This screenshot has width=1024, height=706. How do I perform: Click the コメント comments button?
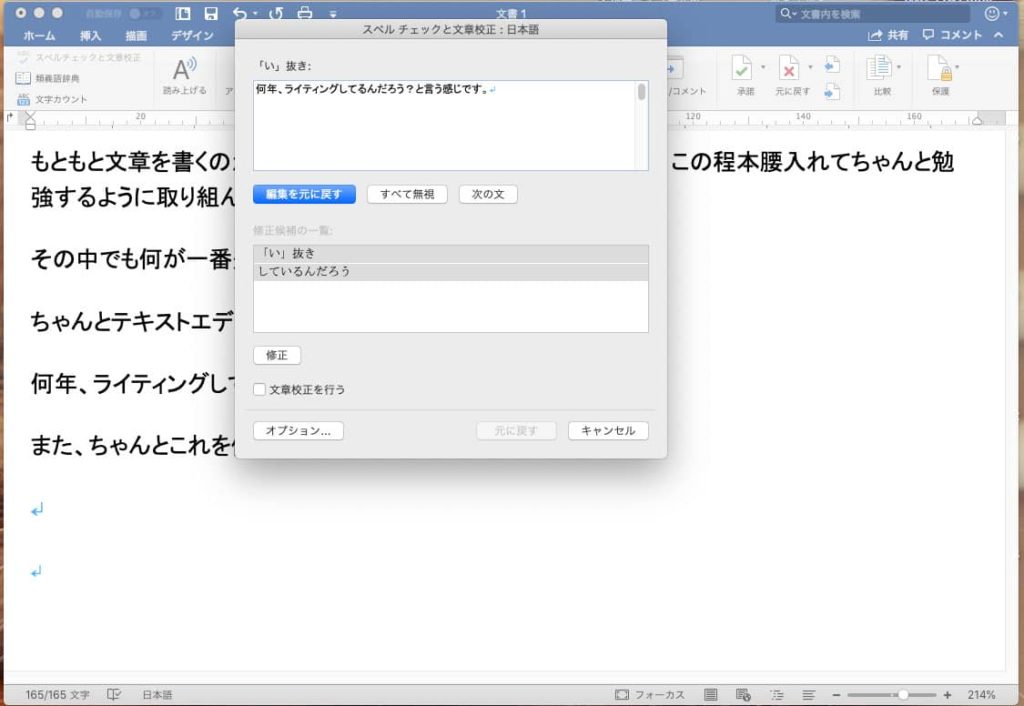(952, 35)
